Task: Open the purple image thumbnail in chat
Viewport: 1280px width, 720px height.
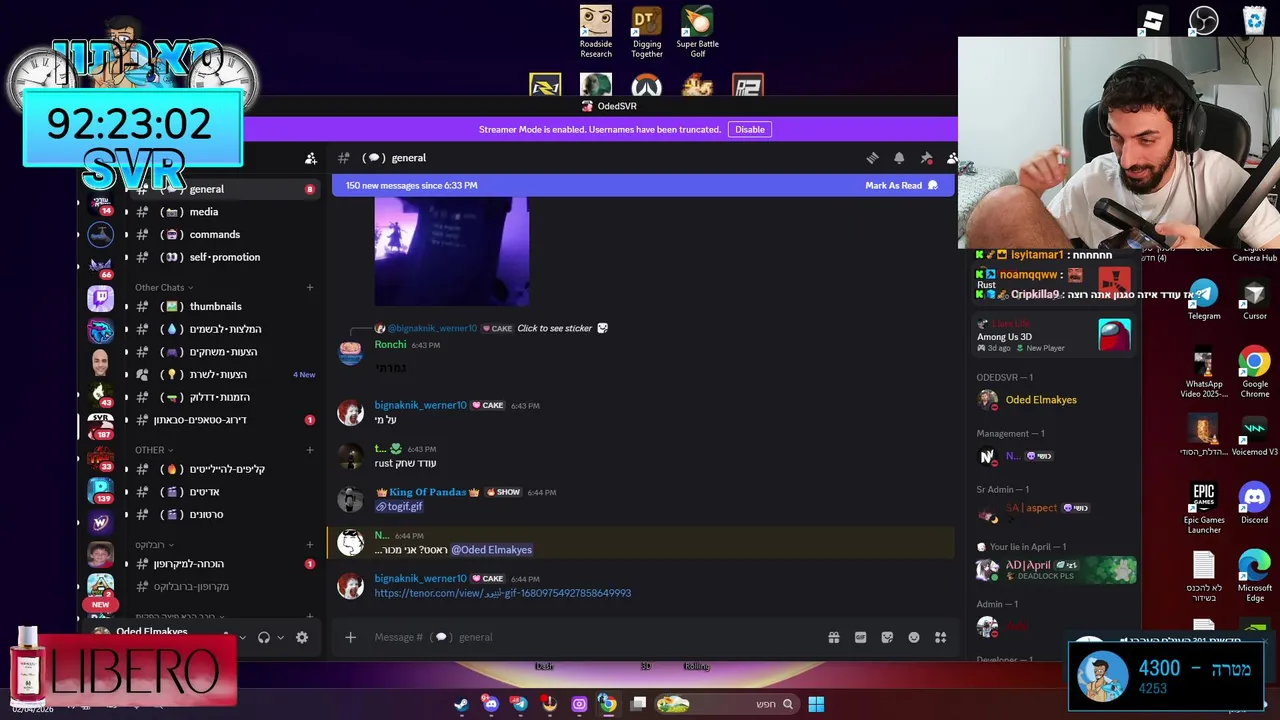Action: tap(452, 251)
